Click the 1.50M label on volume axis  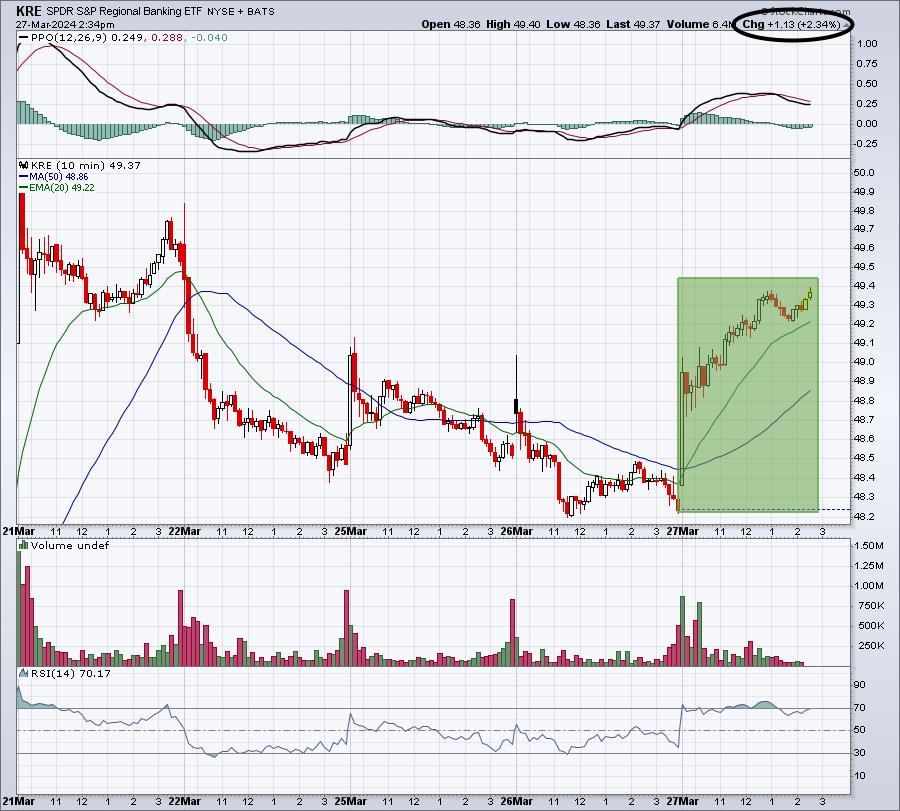tap(869, 546)
